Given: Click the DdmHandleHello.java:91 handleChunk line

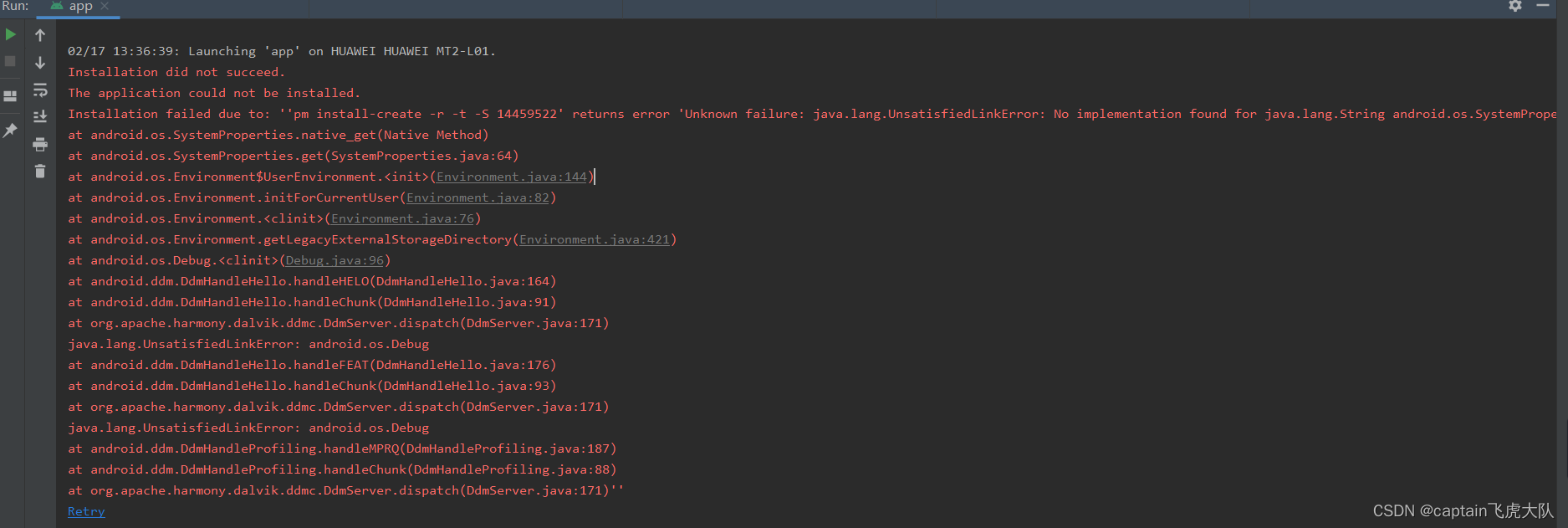Looking at the screenshot, I should point(312,302).
